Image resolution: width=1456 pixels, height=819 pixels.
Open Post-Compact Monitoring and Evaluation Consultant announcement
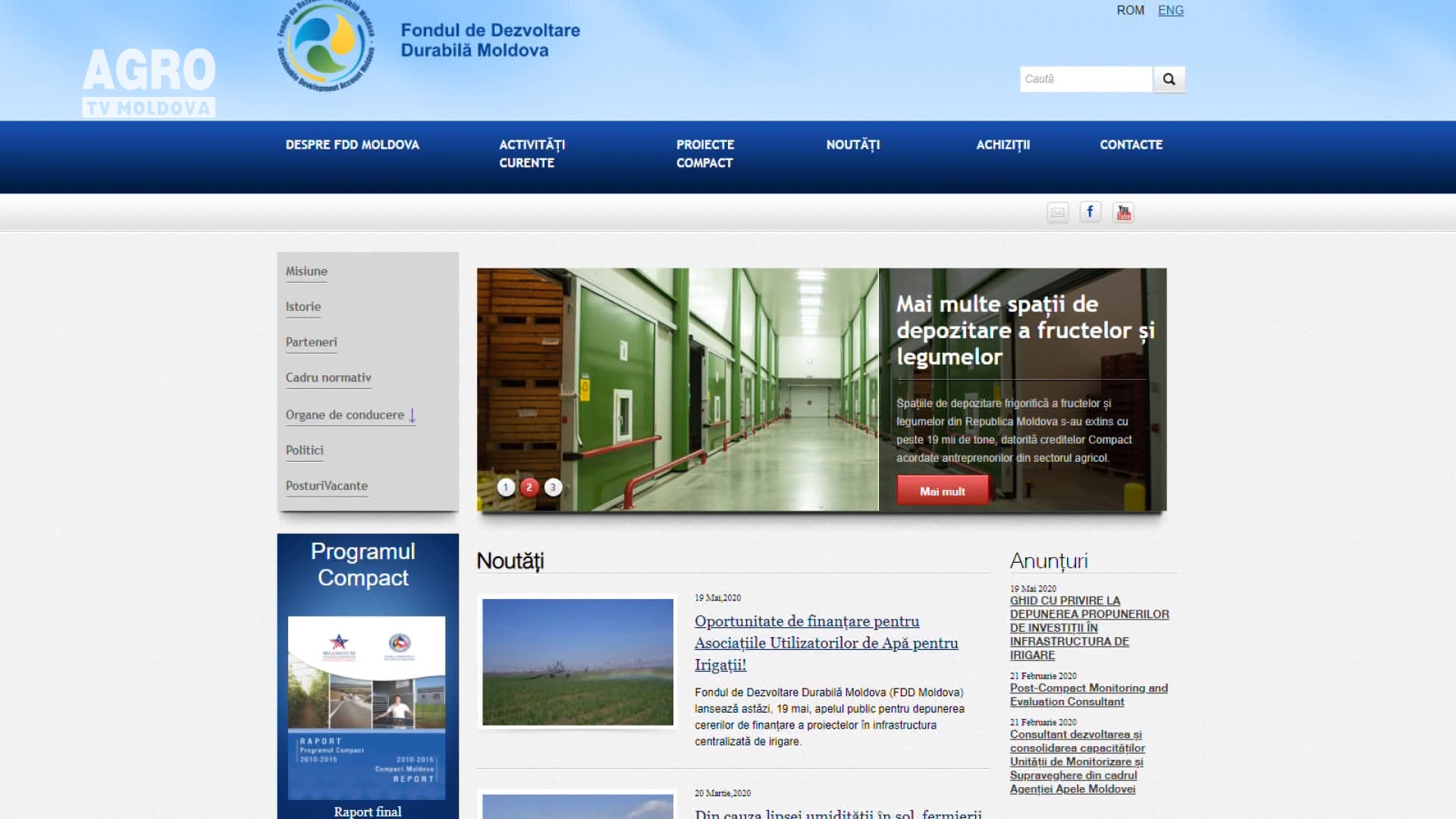click(x=1088, y=695)
